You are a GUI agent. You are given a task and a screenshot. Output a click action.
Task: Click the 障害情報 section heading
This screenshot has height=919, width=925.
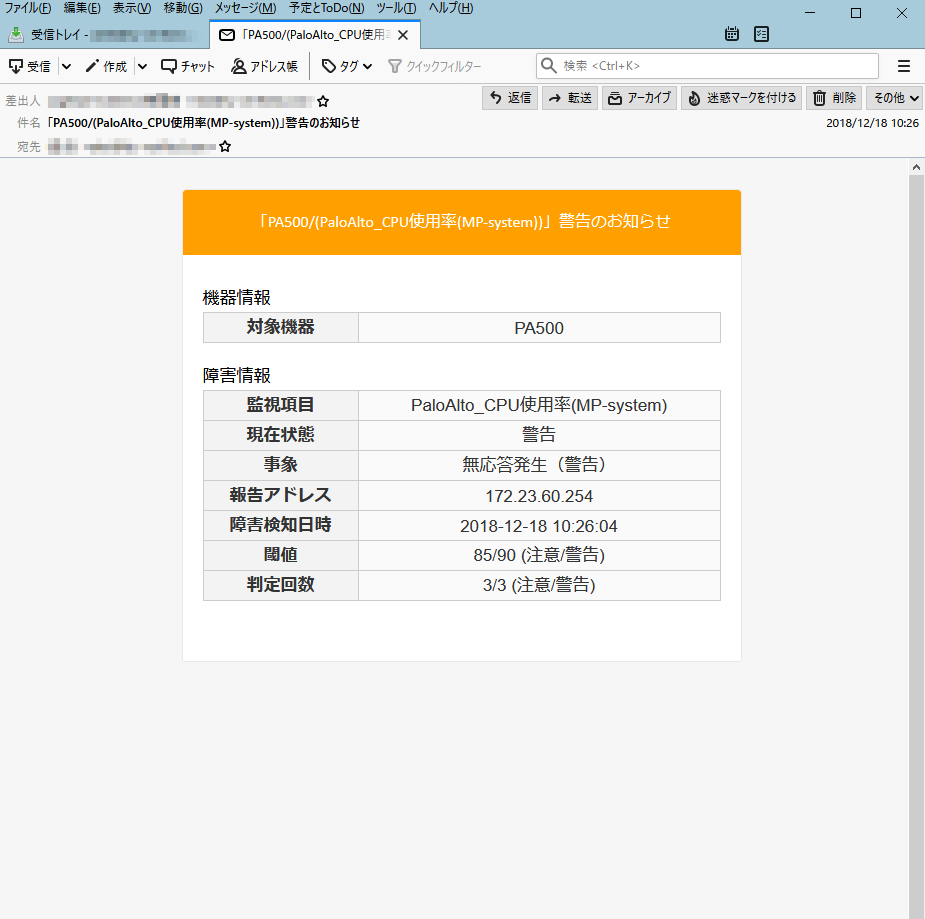coord(237,376)
